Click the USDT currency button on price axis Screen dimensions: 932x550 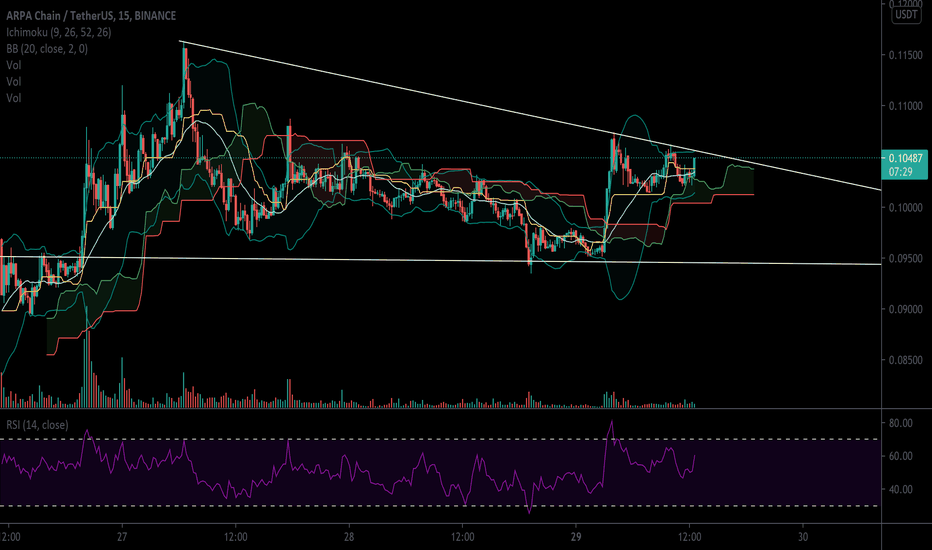click(906, 14)
